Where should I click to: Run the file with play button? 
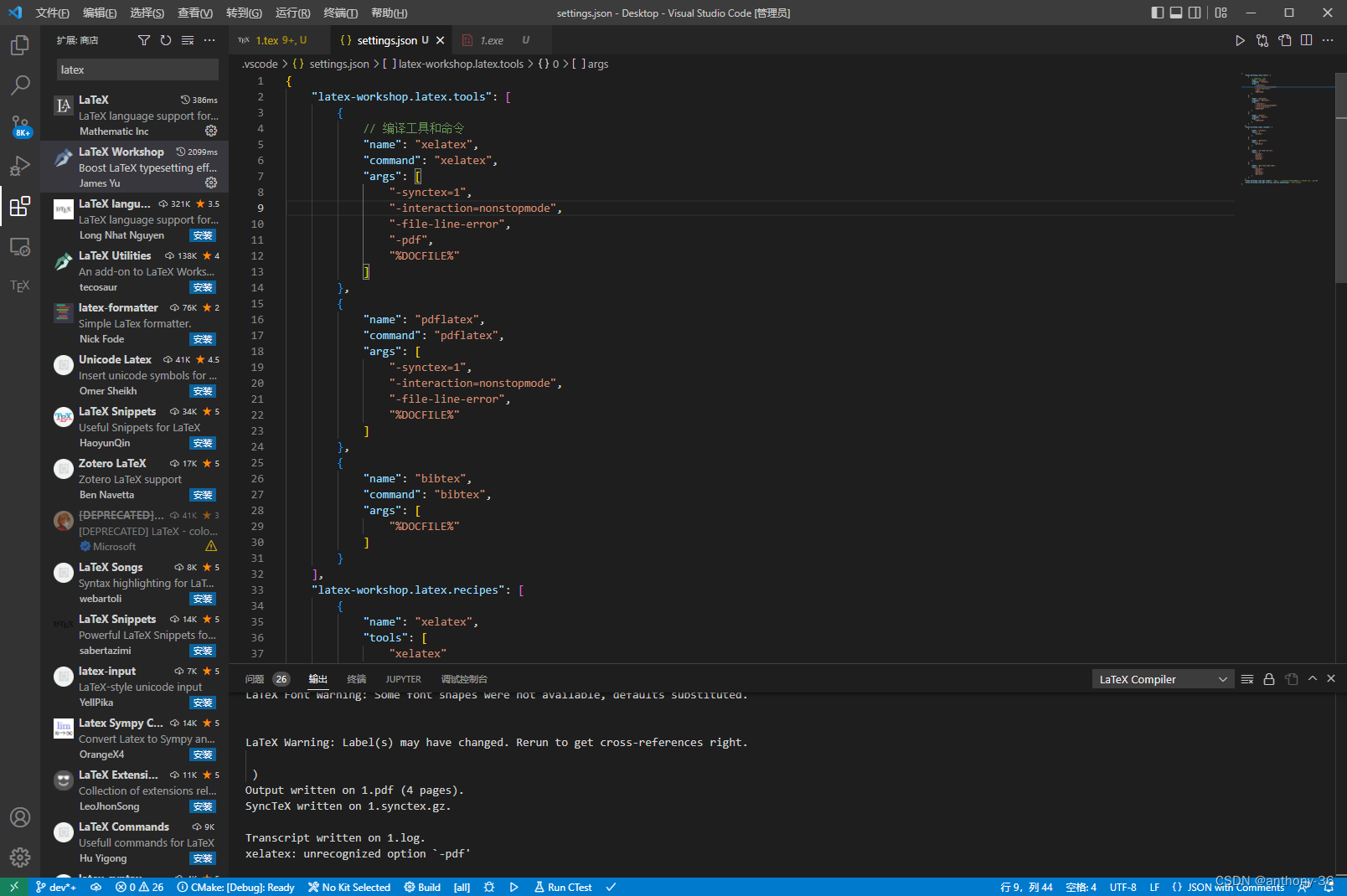1240,40
